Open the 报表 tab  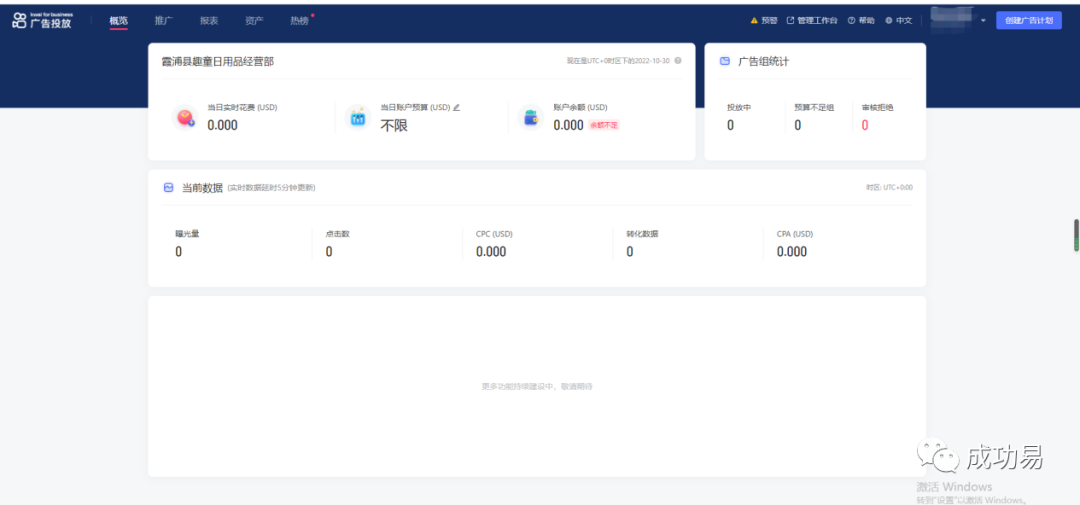pos(209,21)
